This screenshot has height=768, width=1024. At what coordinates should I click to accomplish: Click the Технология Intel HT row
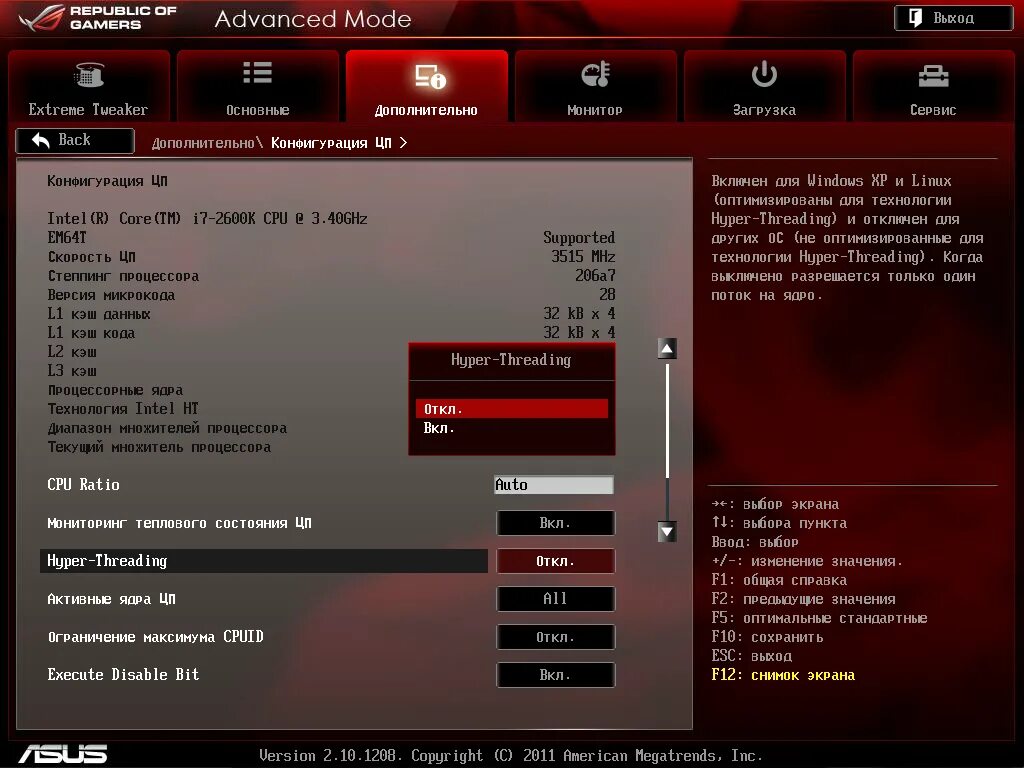[123, 409]
